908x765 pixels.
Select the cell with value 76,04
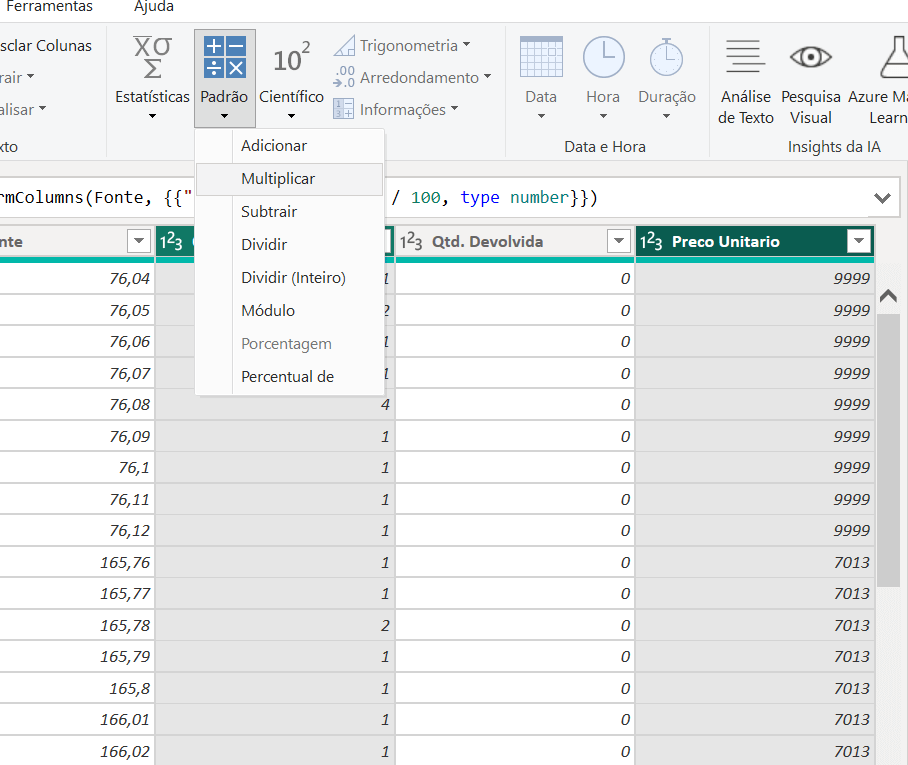(x=78, y=279)
